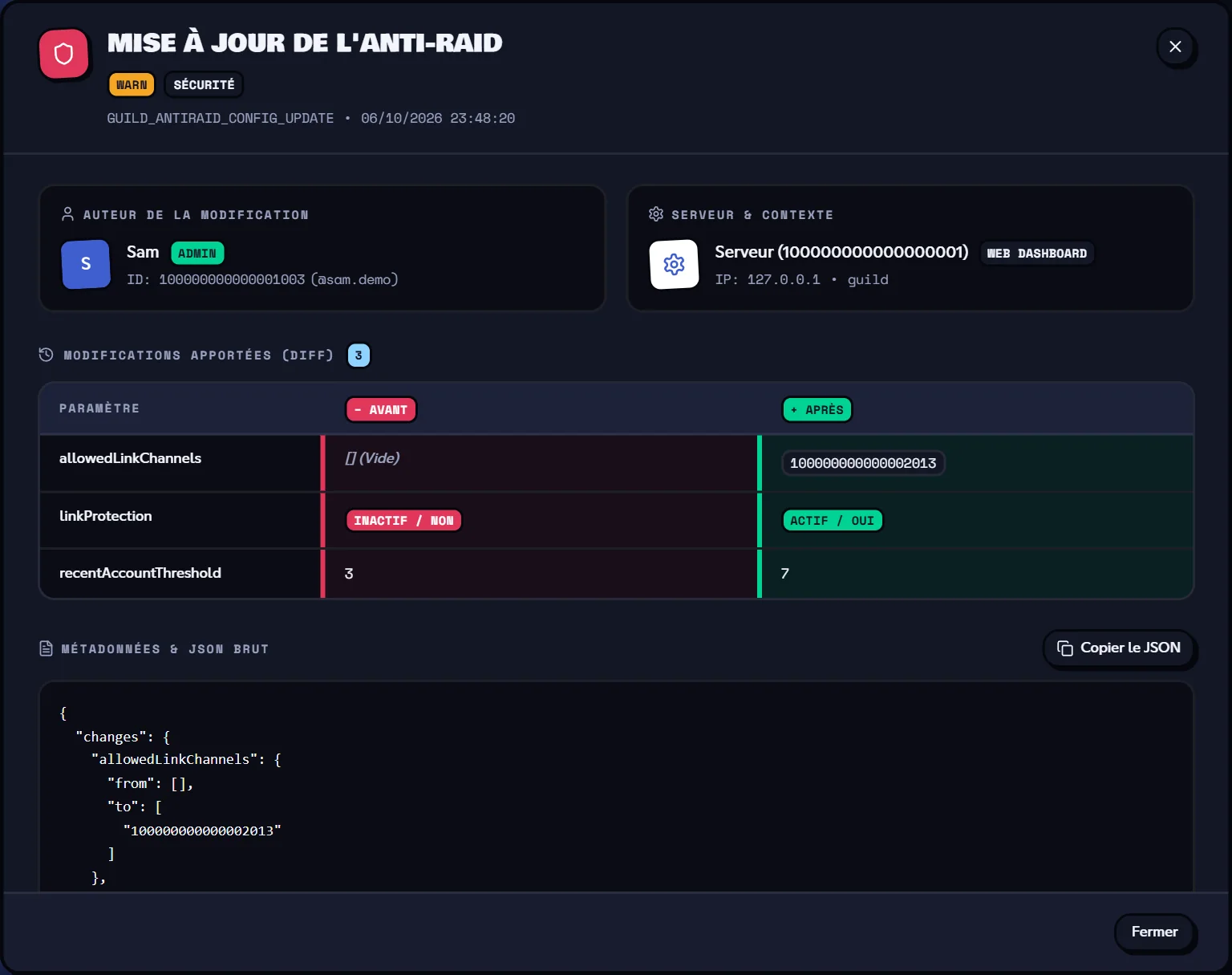The width and height of the screenshot is (1232, 975).
Task: Click the white server settings avatar
Action: (x=674, y=264)
